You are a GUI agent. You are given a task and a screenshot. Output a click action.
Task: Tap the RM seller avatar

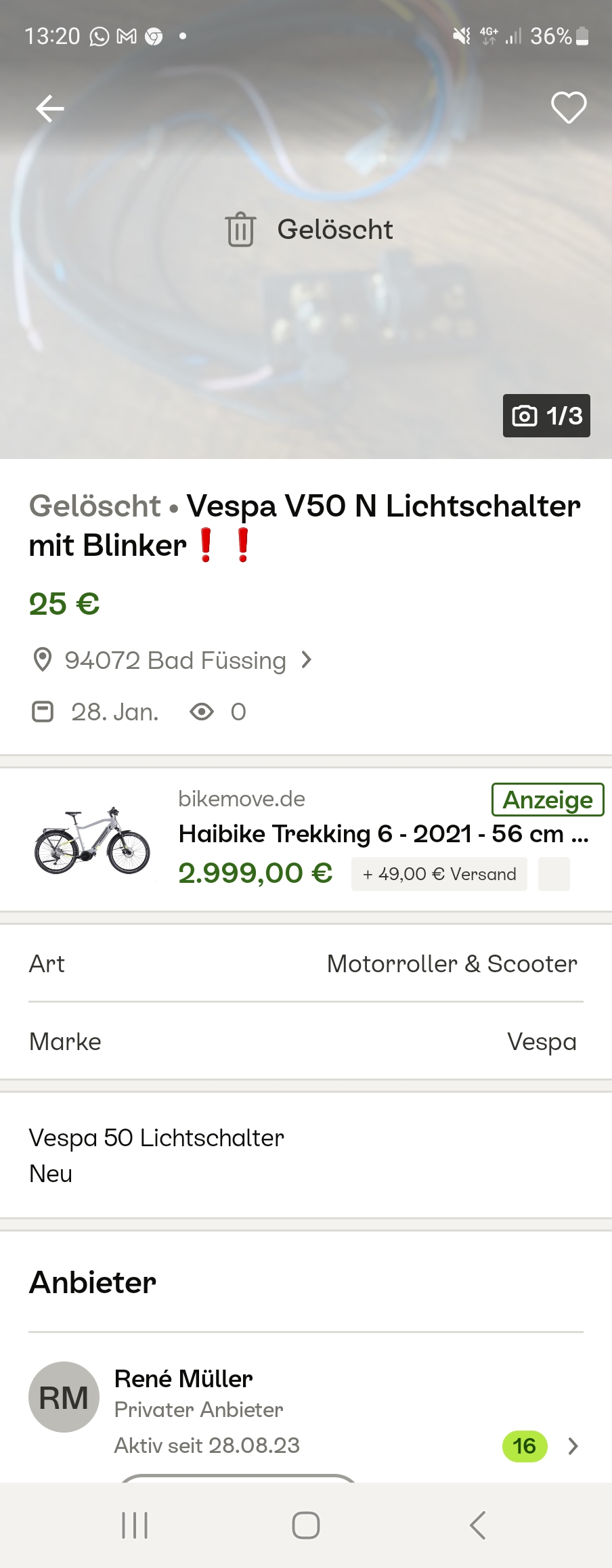click(x=64, y=1397)
